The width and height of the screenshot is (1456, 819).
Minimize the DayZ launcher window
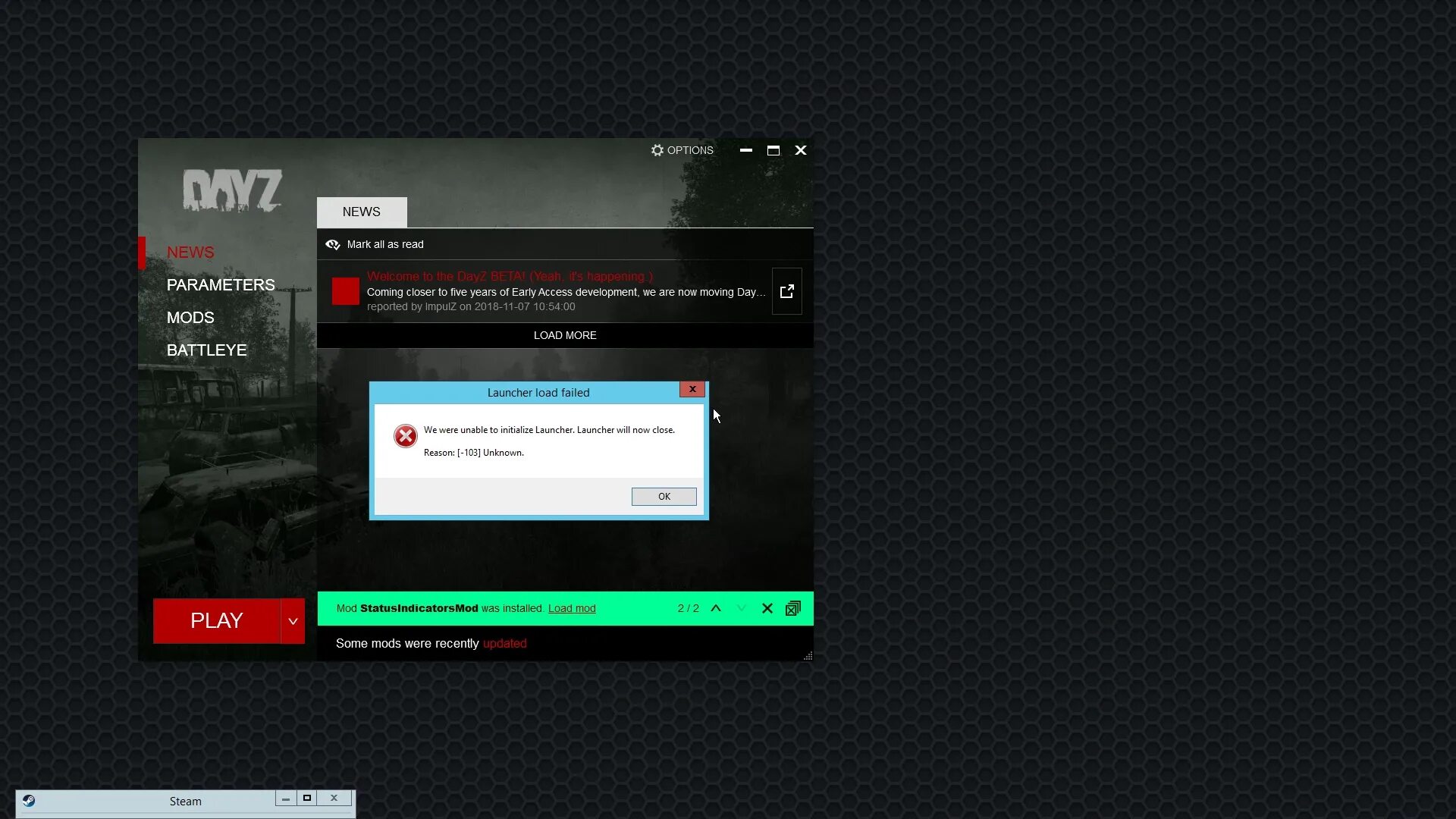[746, 150]
